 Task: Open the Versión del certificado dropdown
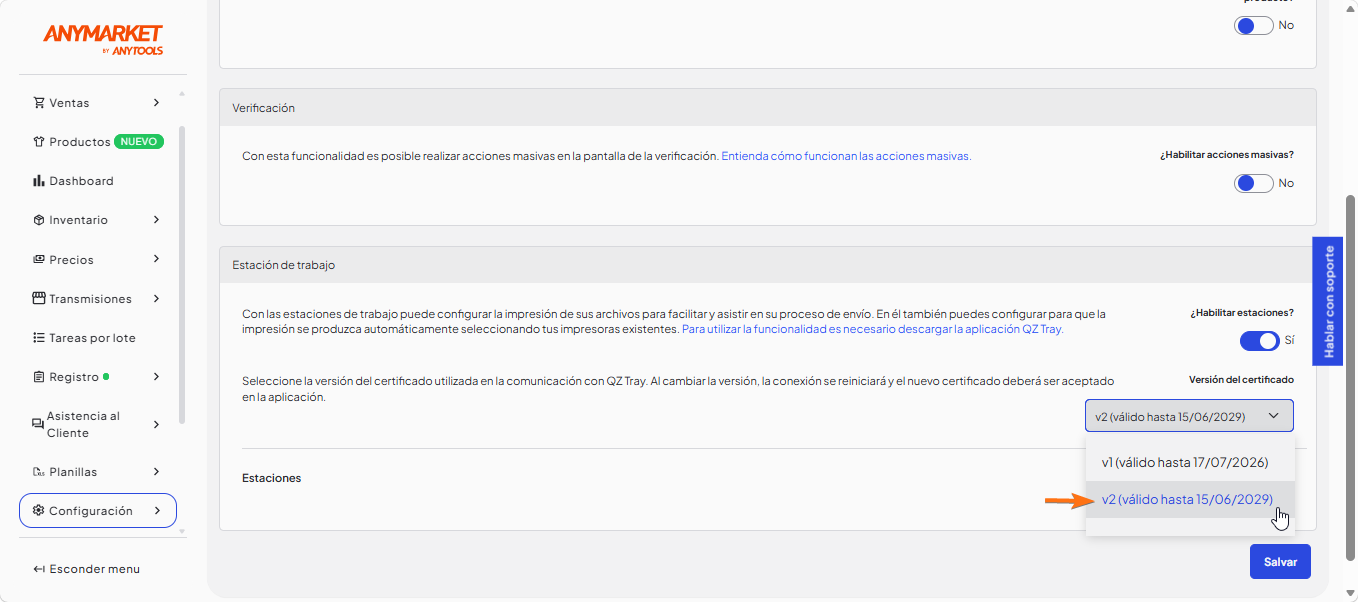pyautogui.click(x=1189, y=416)
